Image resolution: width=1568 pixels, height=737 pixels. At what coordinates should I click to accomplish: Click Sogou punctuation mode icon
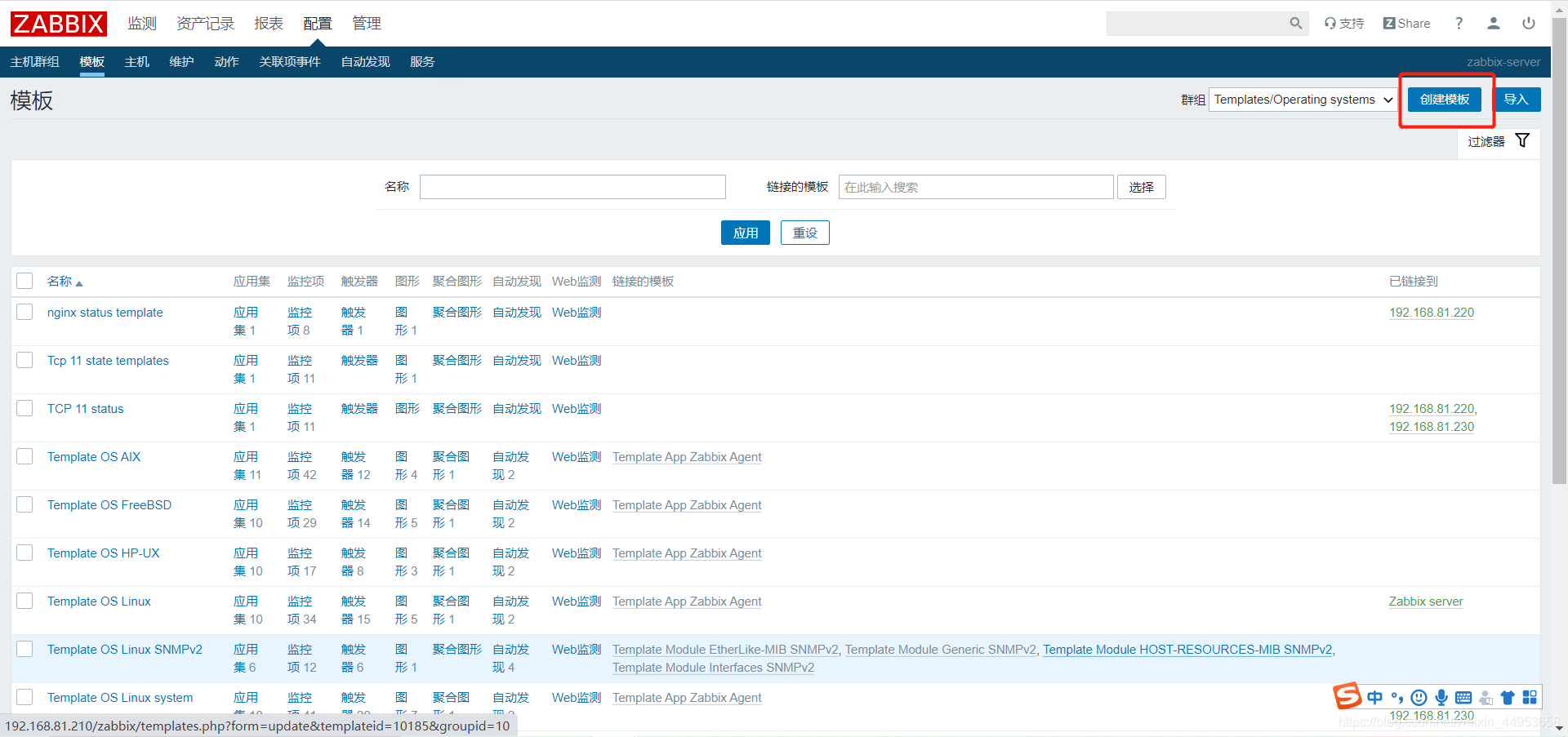click(x=1397, y=697)
